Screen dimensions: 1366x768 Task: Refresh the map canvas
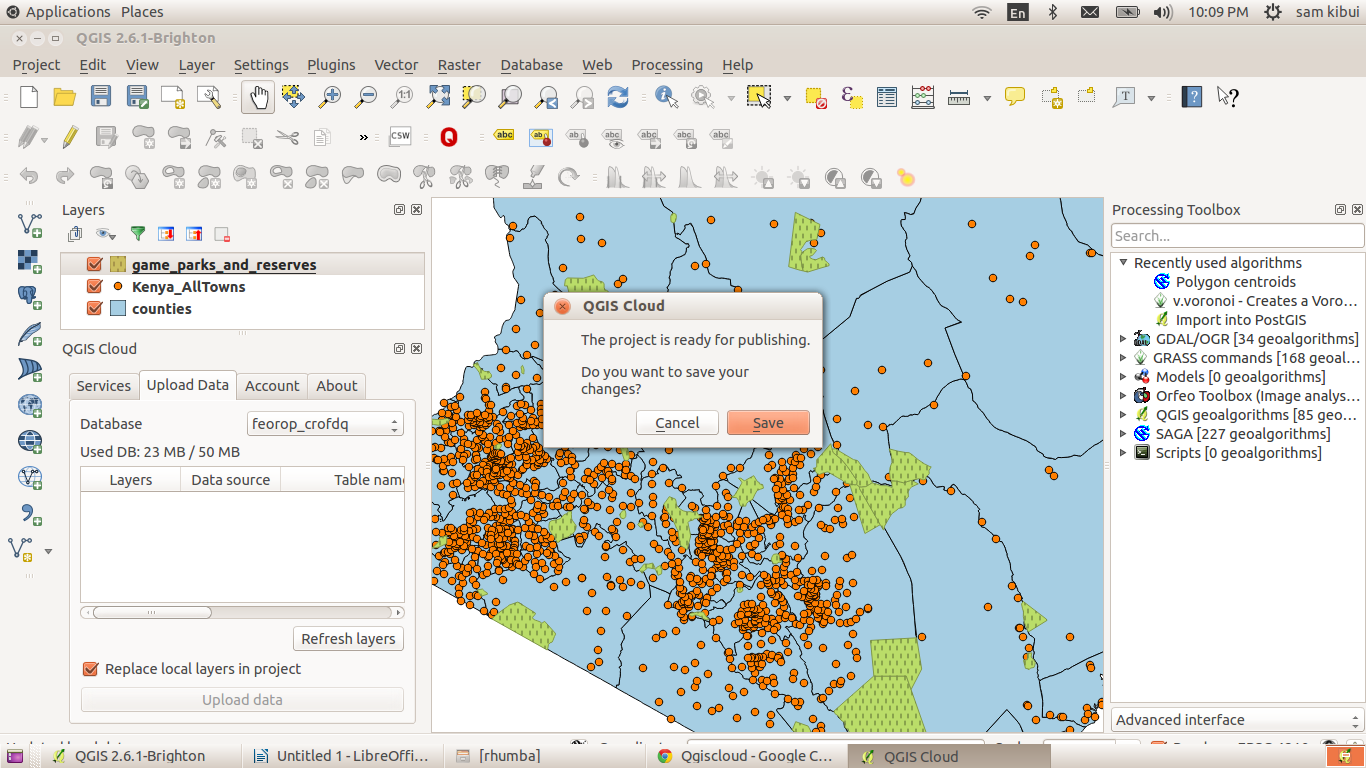[618, 97]
